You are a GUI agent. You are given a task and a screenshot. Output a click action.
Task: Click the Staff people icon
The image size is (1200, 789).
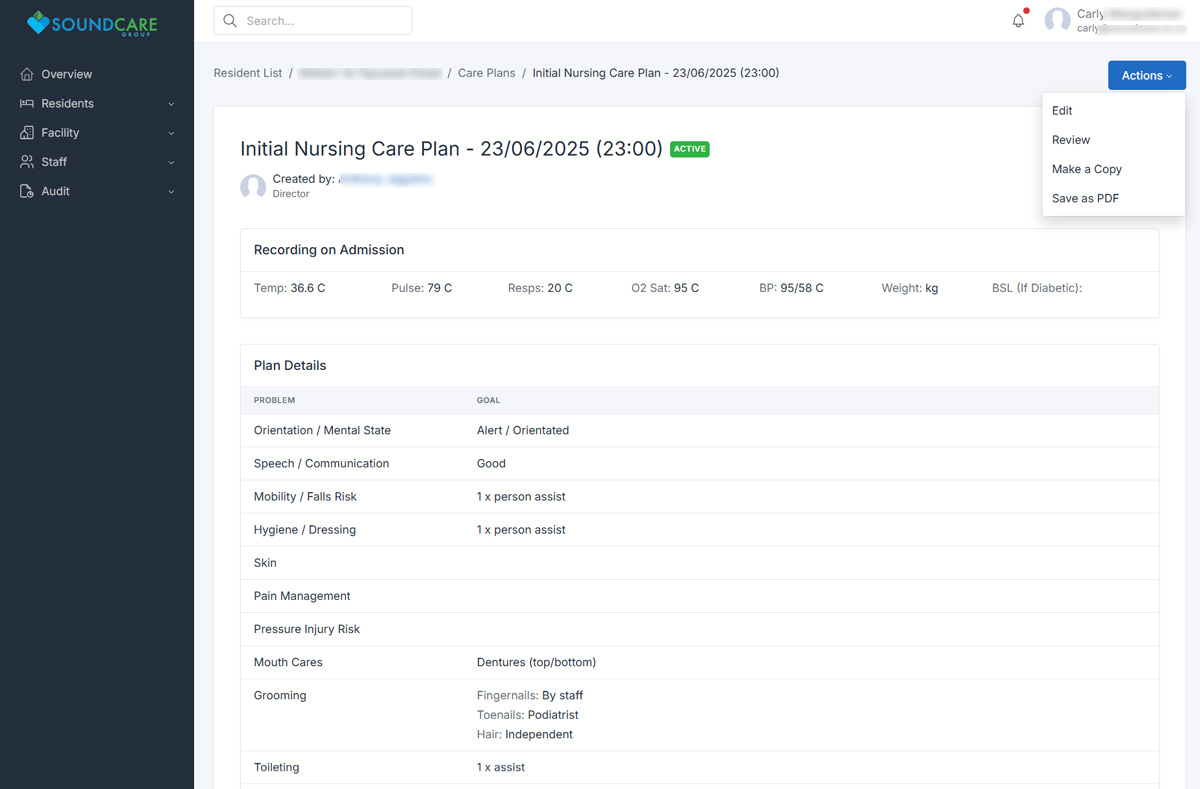pyautogui.click(x=27, y=162)
